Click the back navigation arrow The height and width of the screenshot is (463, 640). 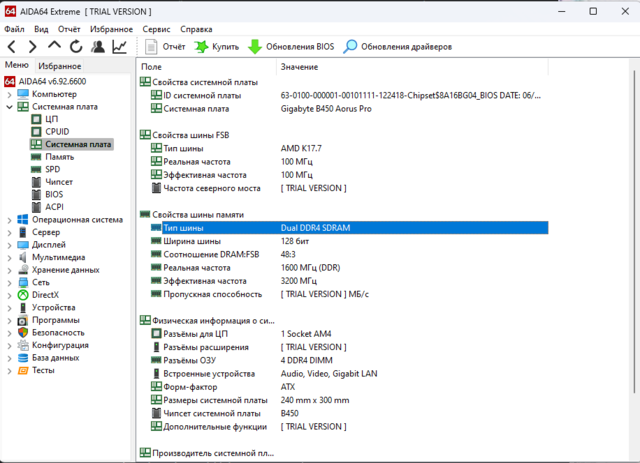[x=11, y=47]
